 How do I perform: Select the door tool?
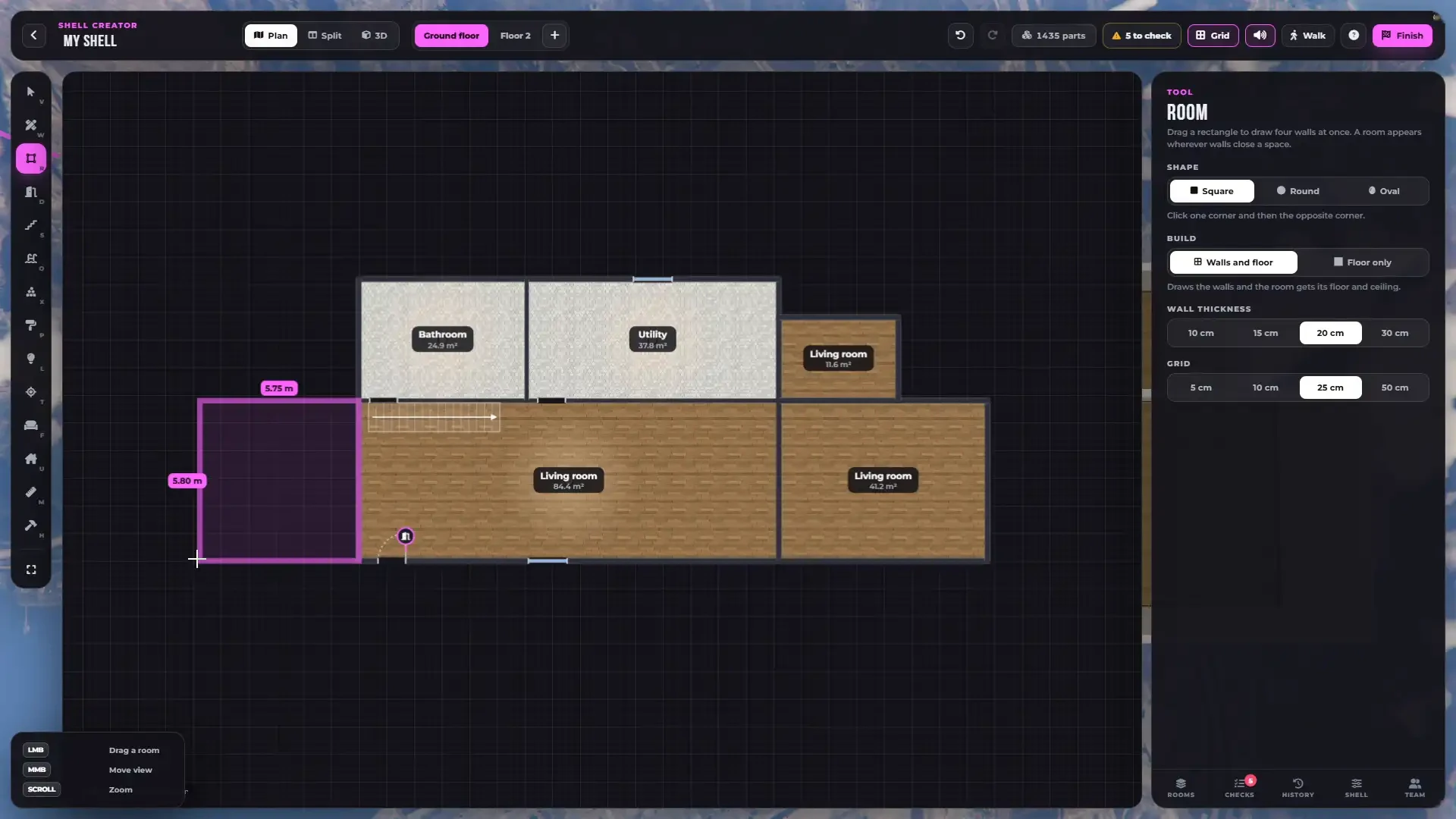pos(31,192)
